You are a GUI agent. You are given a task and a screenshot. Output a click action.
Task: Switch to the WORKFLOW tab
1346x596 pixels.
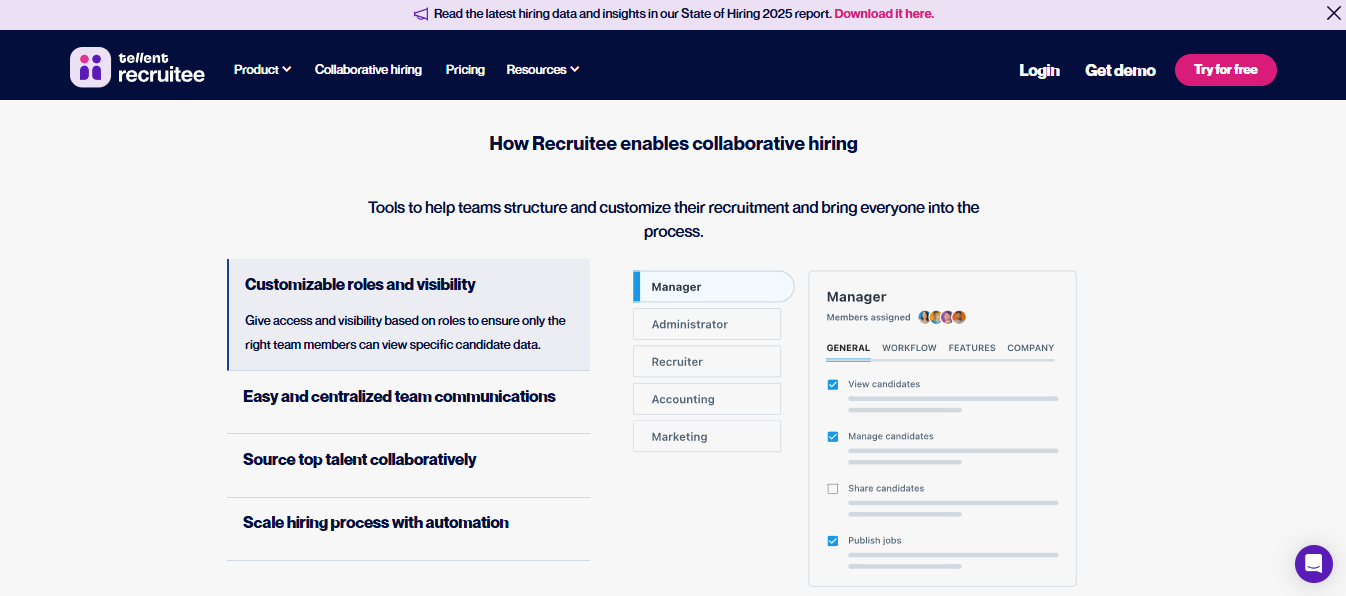click(x=909, y=348)
